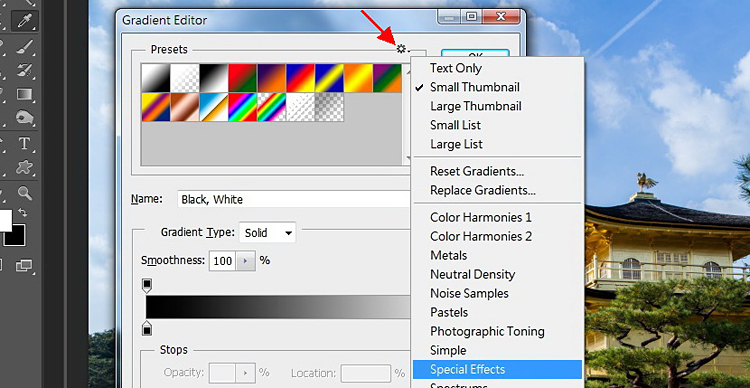
Task: Choose the Transparent Stripes gradient preset
Action: pyautogui.click(x=300, y=107)
